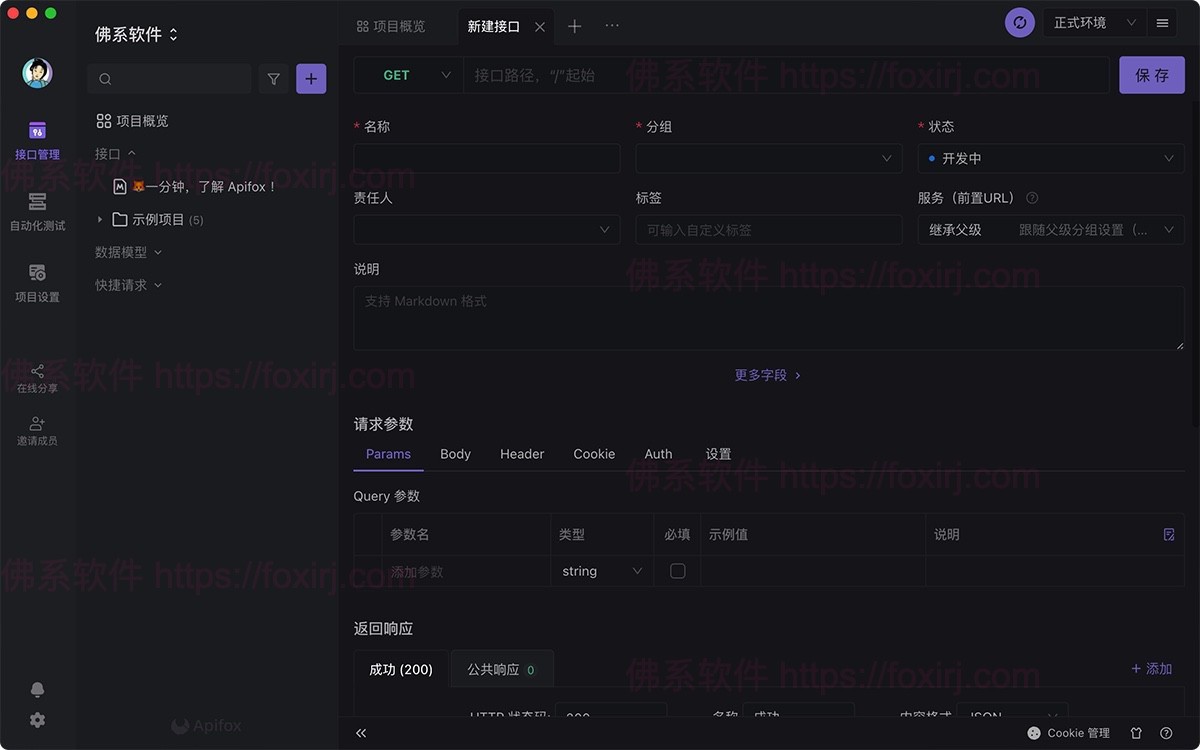1200x750 pixels.
Task: Open the 正式环境 environment selector
Action: pyautogui.click(x=1085, y=21)
